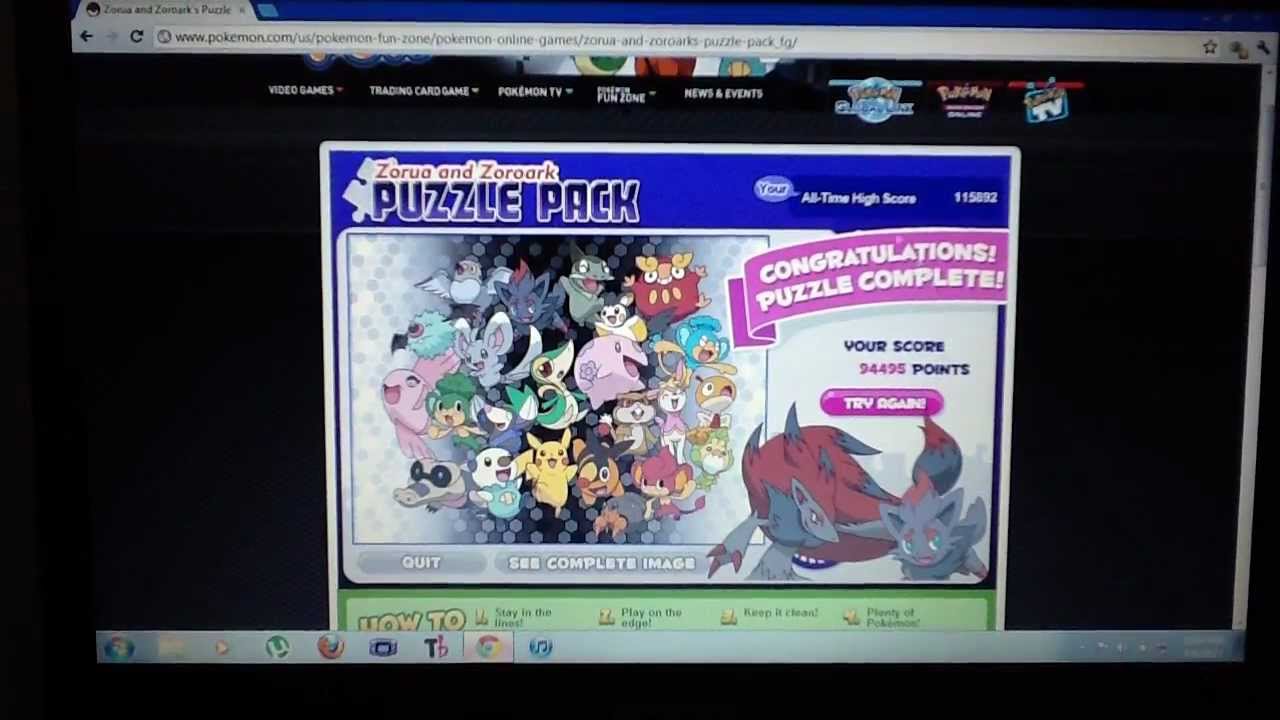Open the Windows Start menu
The width and height of the screenshot is (1280, 720).
click(118, 648)
